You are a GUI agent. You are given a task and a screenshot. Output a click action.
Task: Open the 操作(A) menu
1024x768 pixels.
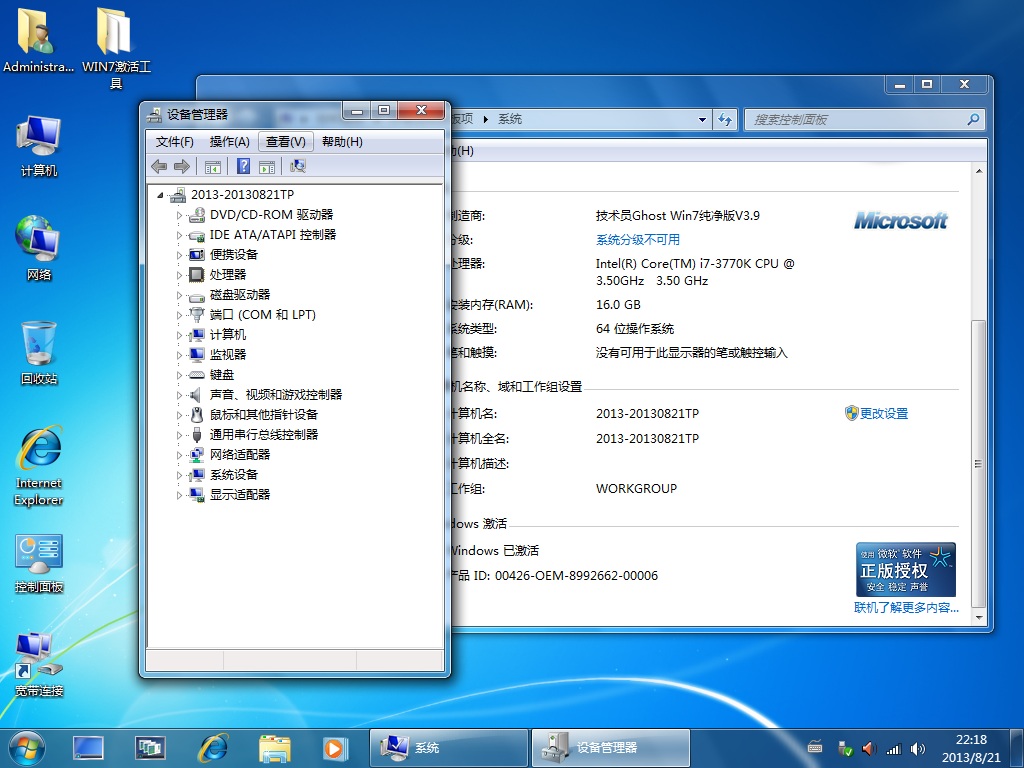(229, 142)
